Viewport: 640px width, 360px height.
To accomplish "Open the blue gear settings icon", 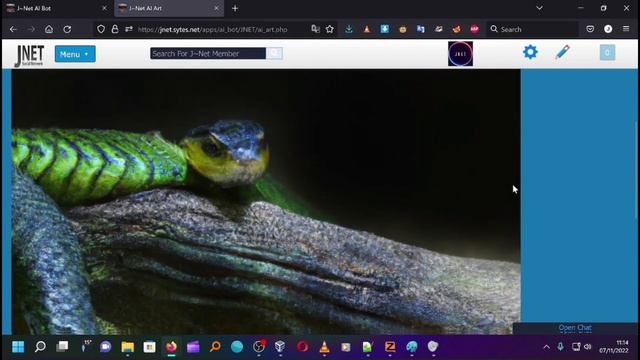I will tap(530, 52).
